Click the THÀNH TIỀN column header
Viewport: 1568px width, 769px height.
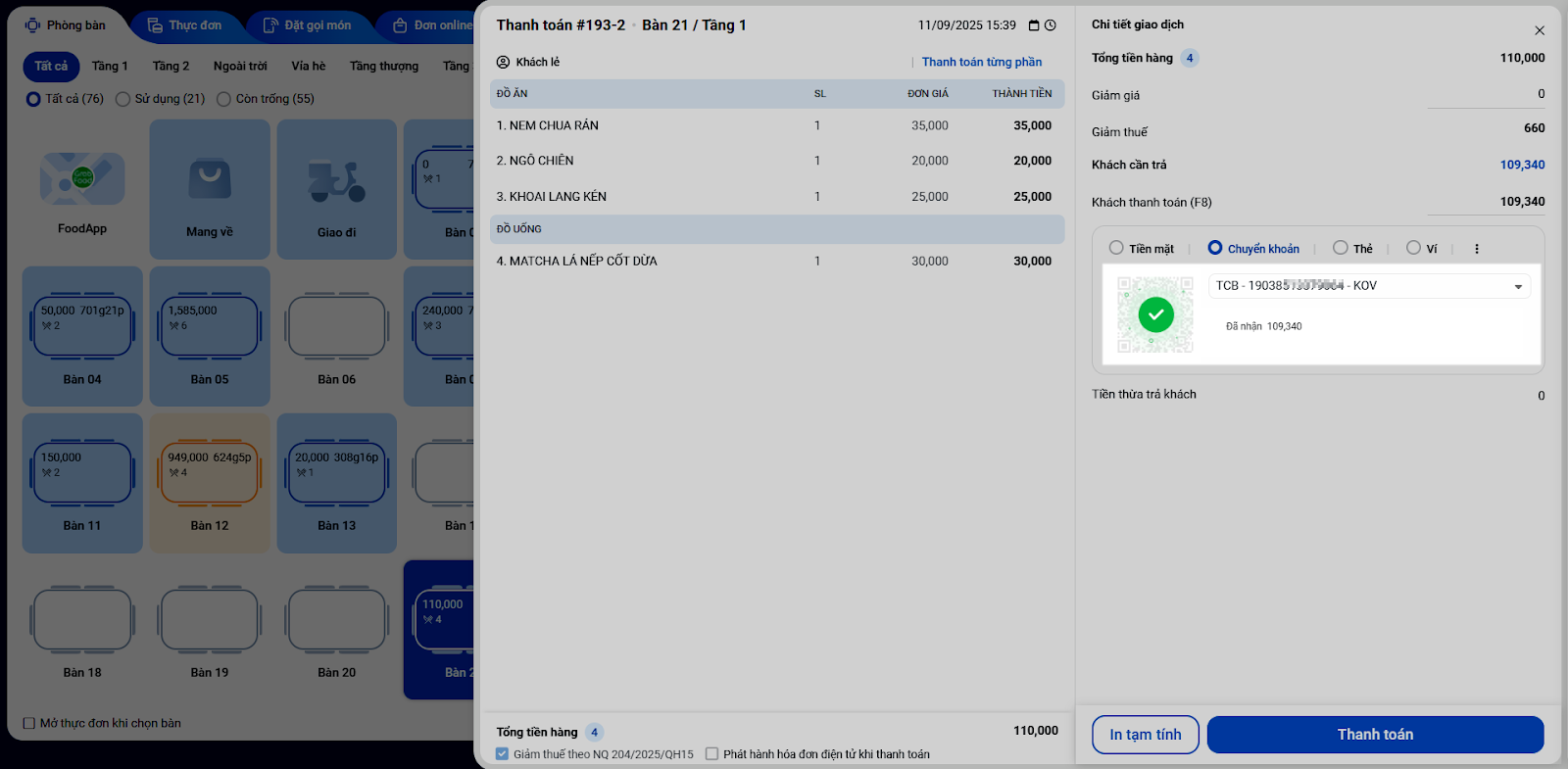(x=1022, y=94)
